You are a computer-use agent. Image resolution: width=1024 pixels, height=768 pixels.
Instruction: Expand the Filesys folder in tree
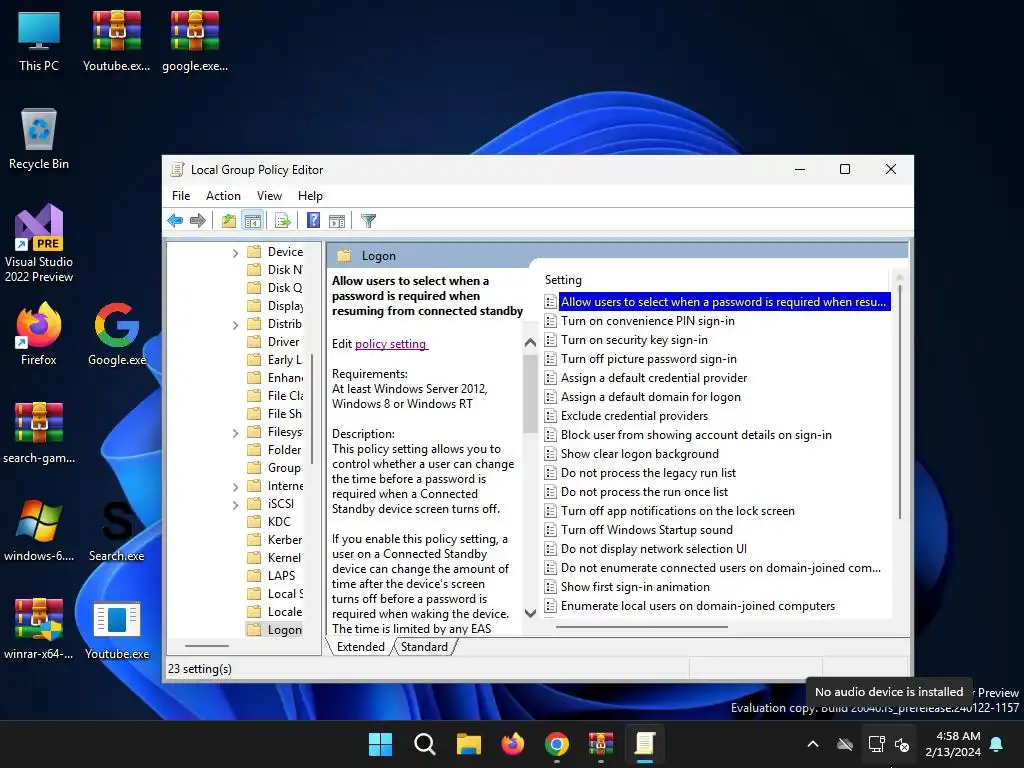tap(235, 433)
